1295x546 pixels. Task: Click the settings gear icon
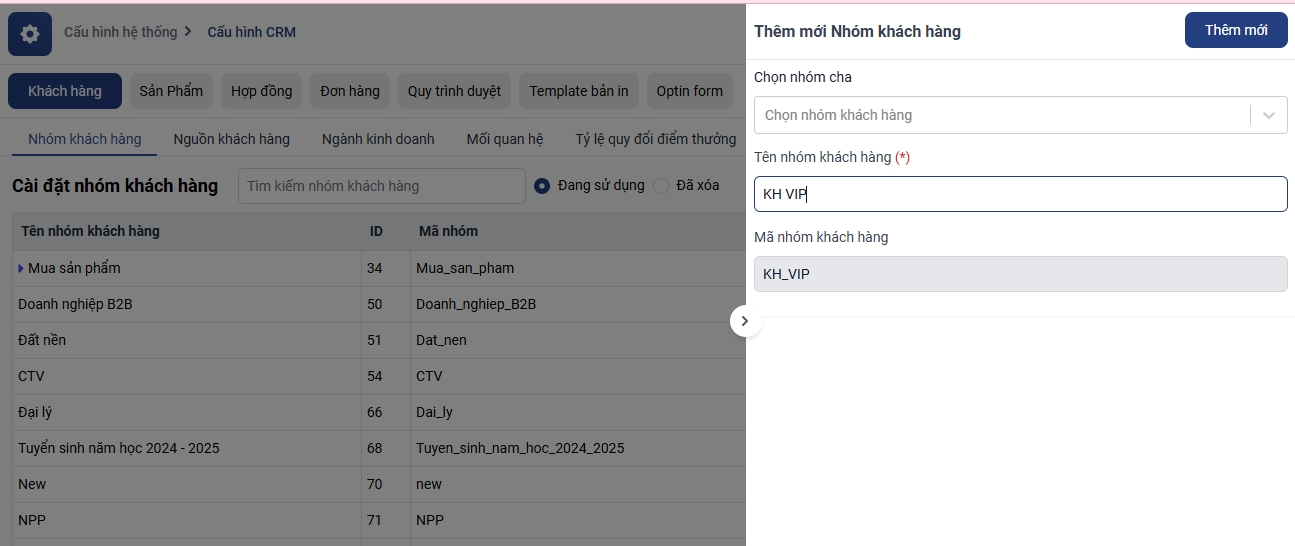tap(30, 34)
